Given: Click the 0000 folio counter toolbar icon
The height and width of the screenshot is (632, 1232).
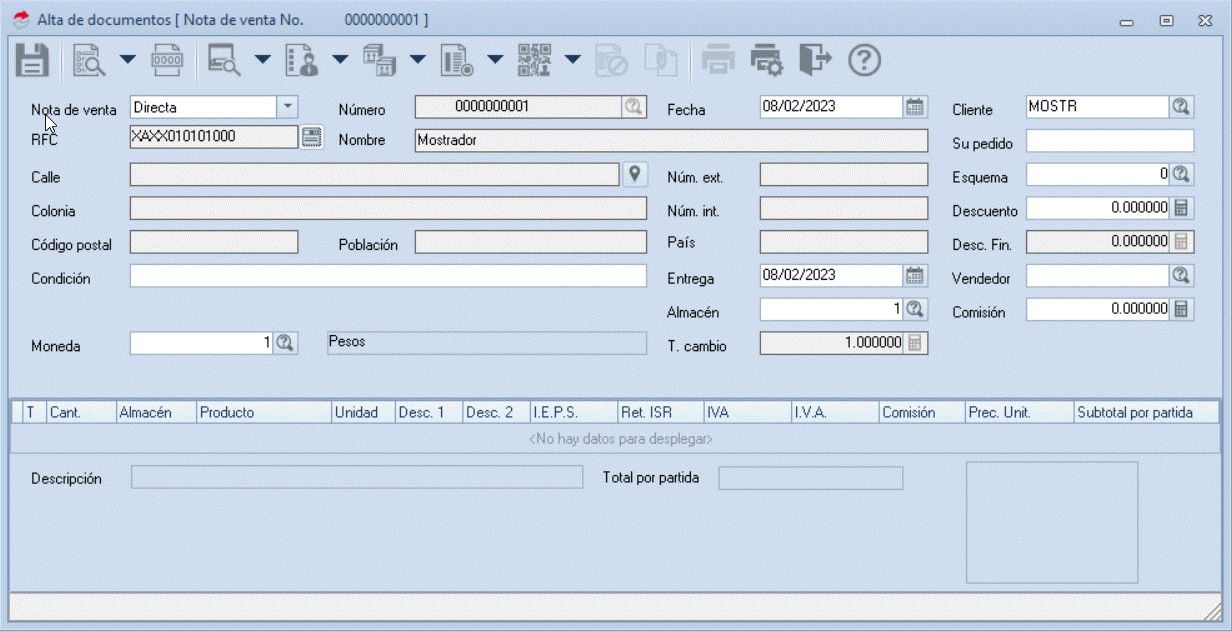Looking at the screenshot, I should [167, 60].
